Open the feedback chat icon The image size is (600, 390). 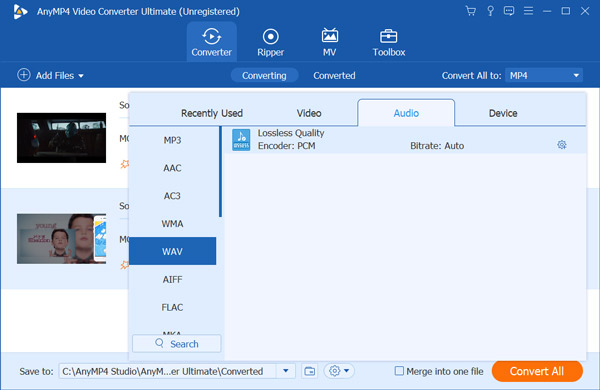[509, 11]
